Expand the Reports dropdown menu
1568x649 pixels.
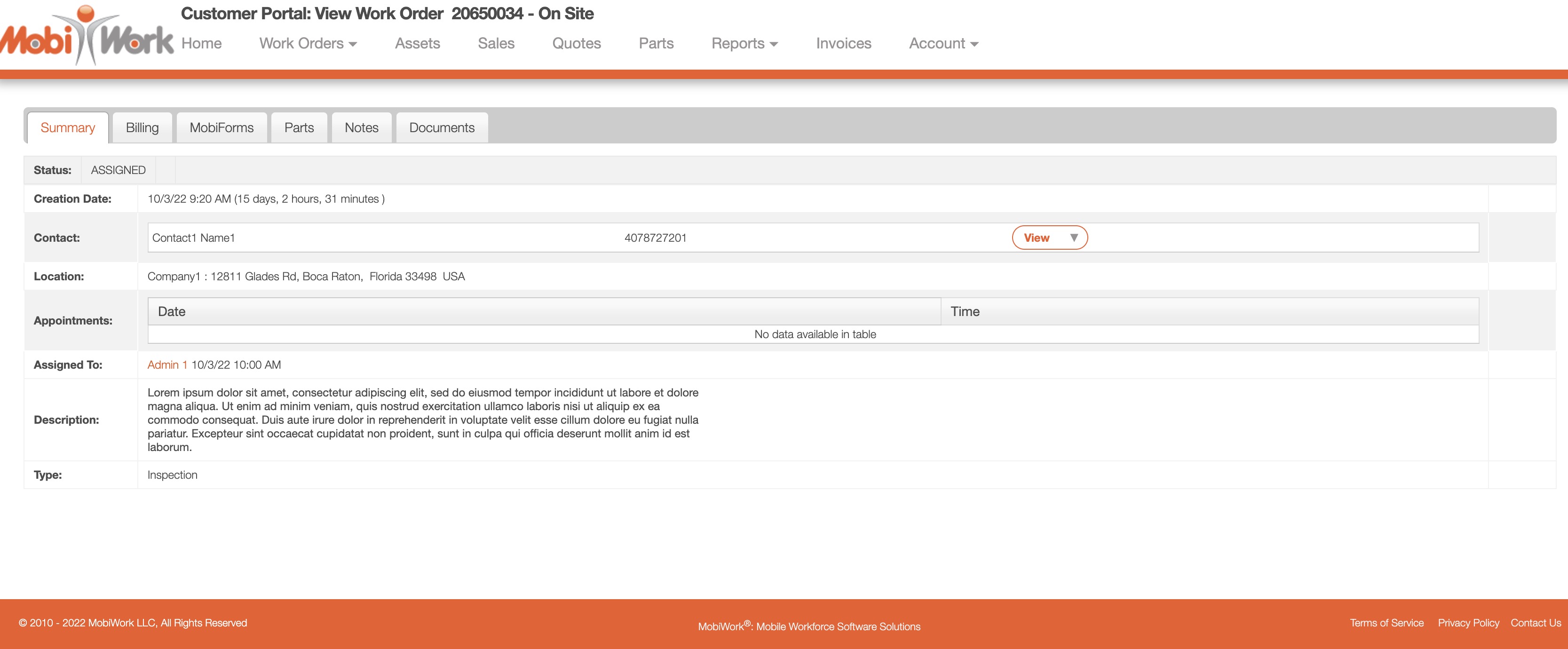[744, 43]
